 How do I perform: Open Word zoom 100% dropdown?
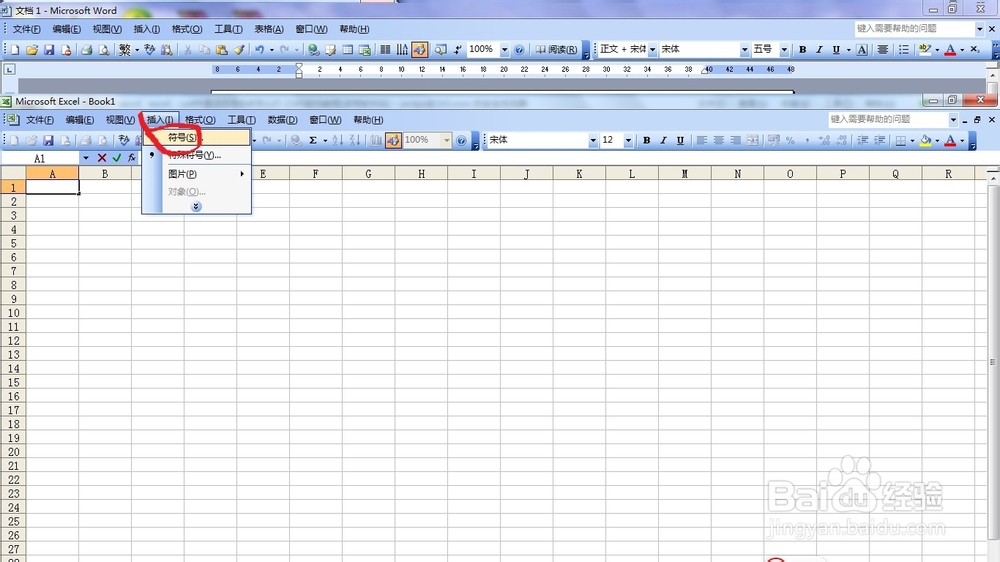point(504,49)
